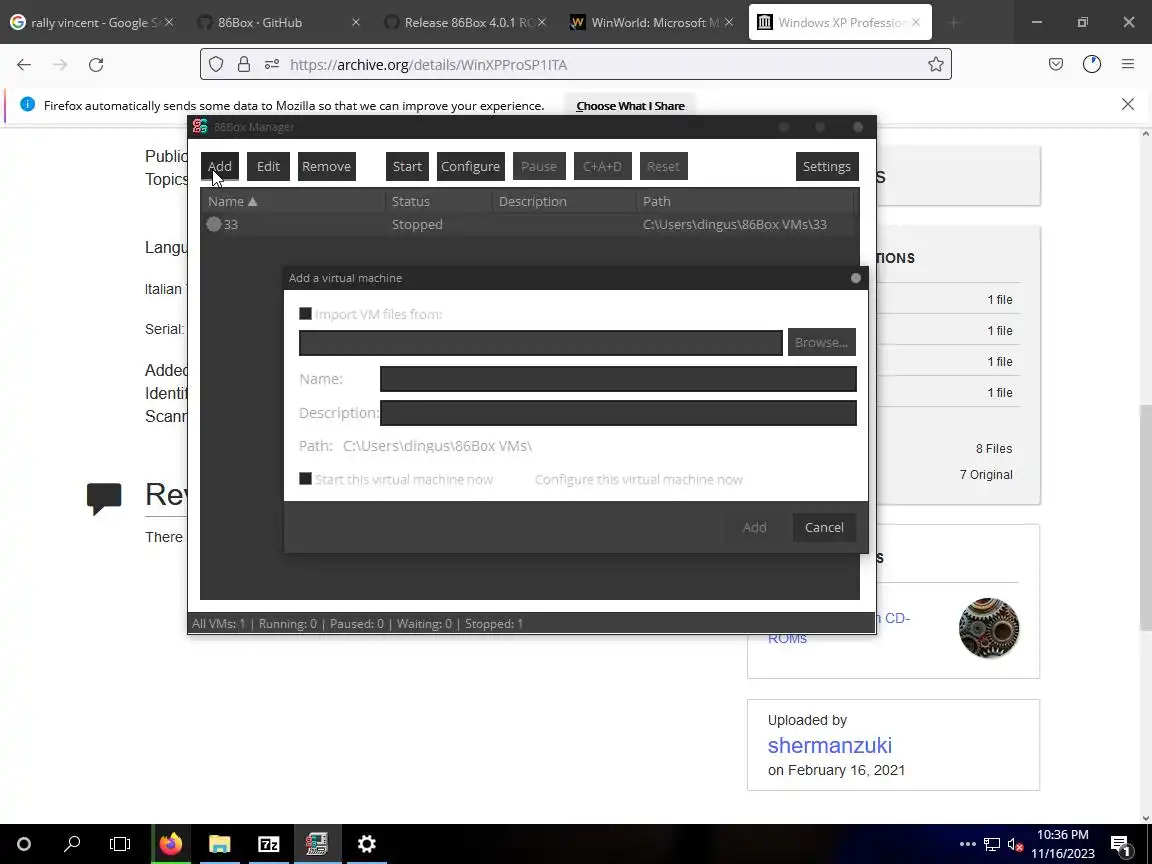Open the Firefox account/extension circular icon
This screenshot has width=1152, height=864.
(1092, 65)
